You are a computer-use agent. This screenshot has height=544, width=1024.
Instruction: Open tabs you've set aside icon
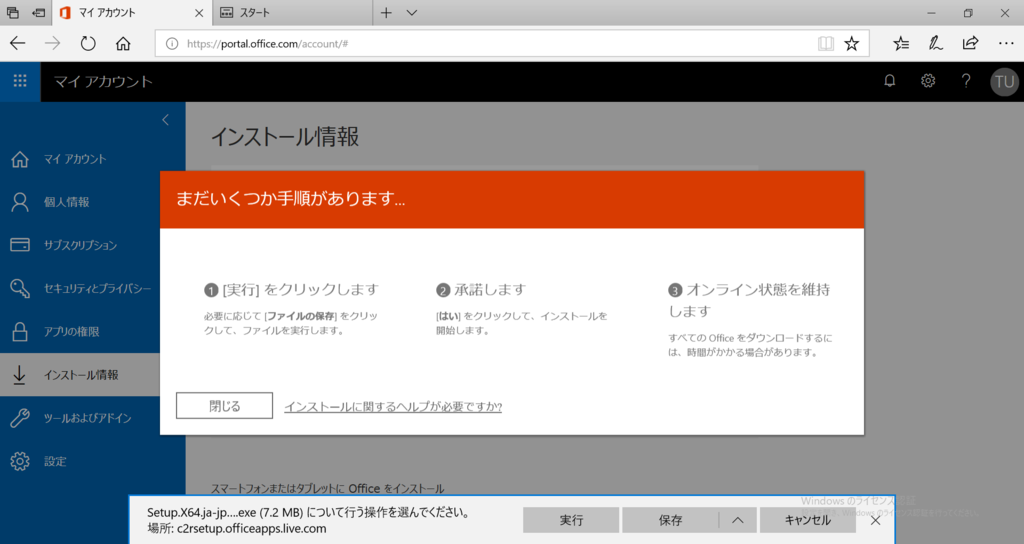click(x=12, y=12)
